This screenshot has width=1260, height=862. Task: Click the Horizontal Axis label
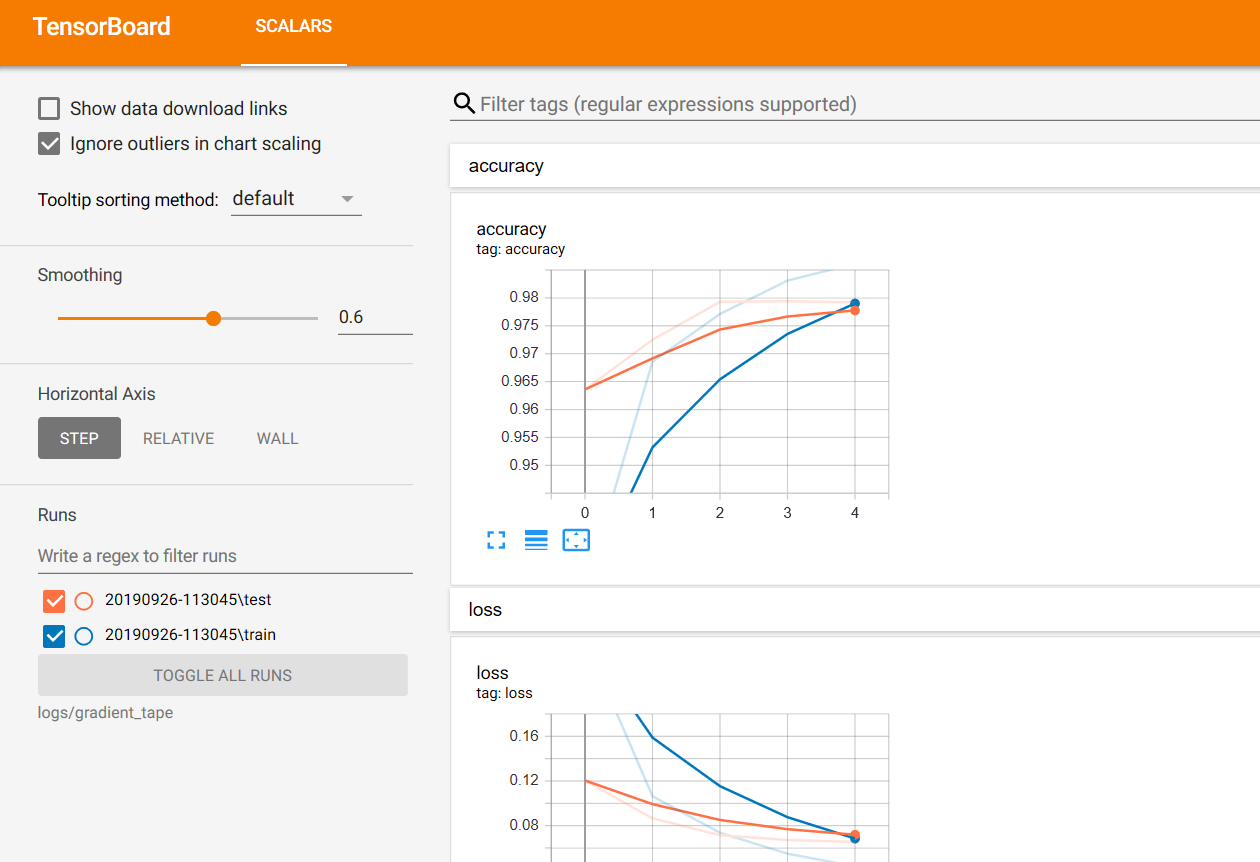point(97,394)
